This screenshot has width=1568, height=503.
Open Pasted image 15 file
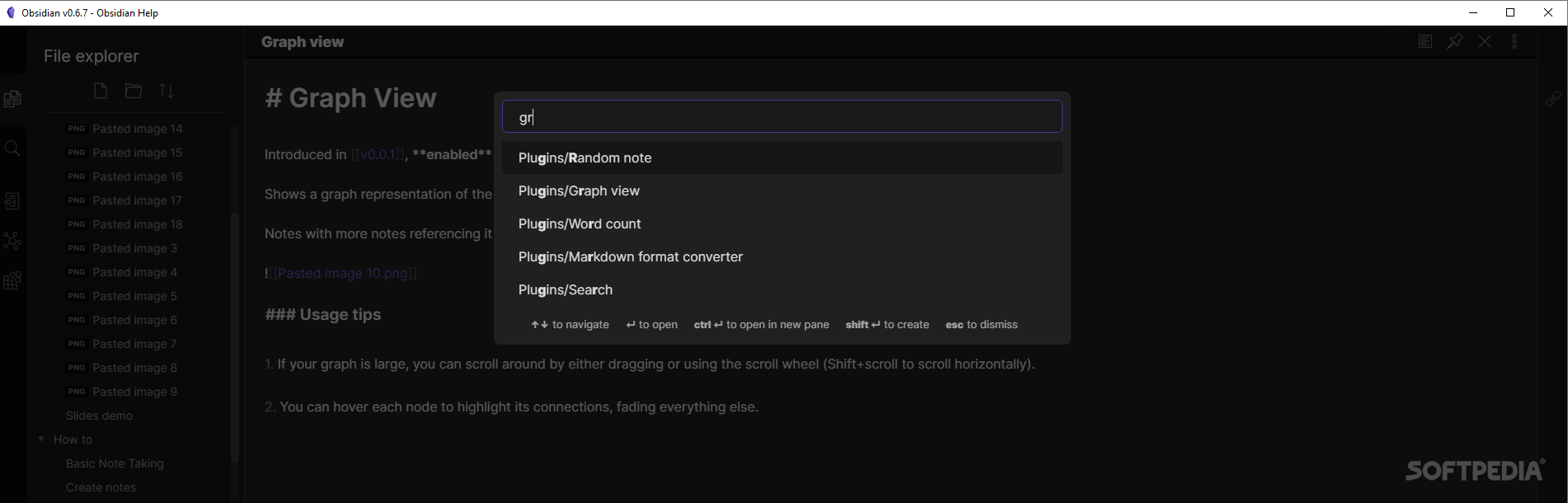(x=137, y=153)
